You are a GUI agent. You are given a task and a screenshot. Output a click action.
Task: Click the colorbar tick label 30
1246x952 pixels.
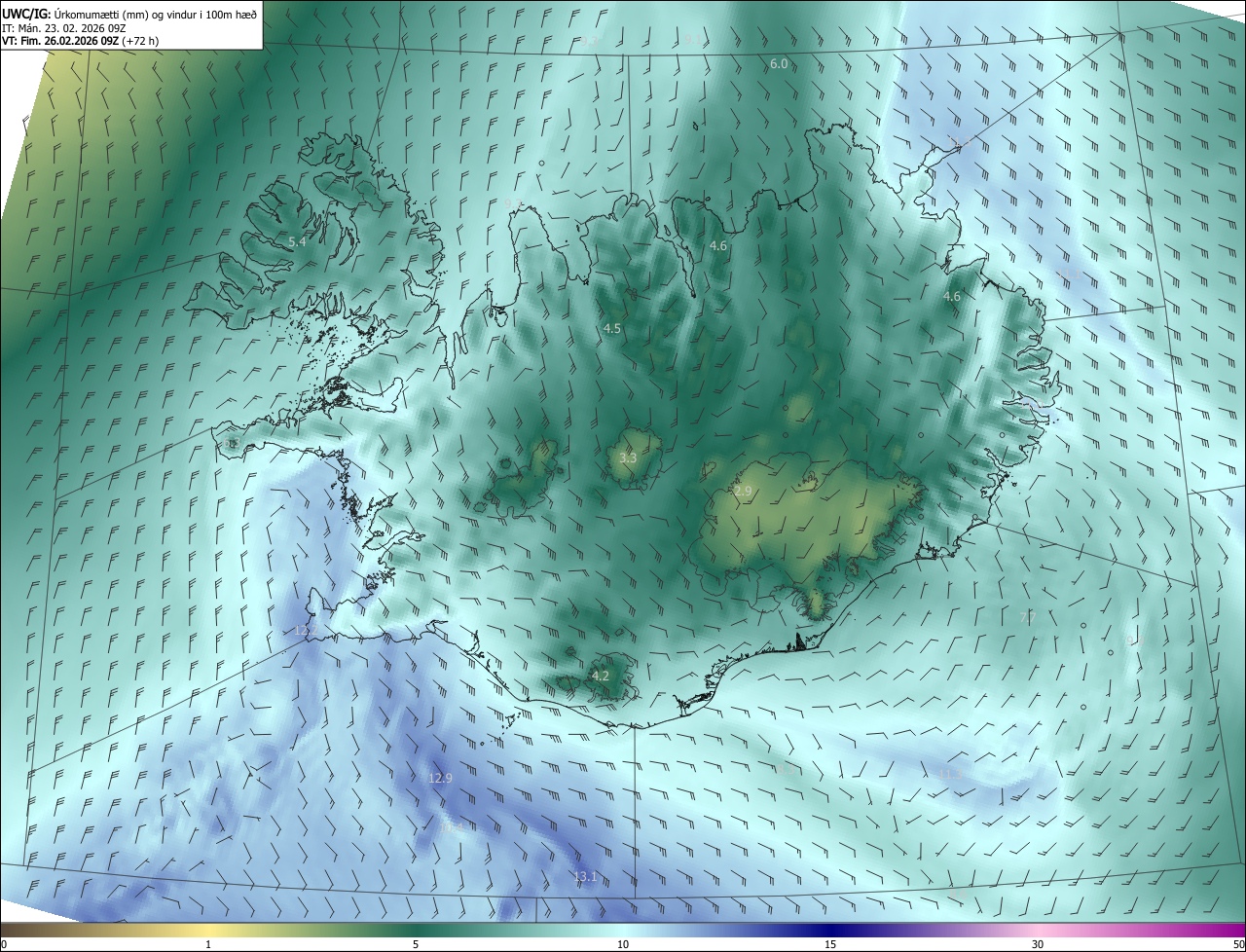pos(1038,944)
